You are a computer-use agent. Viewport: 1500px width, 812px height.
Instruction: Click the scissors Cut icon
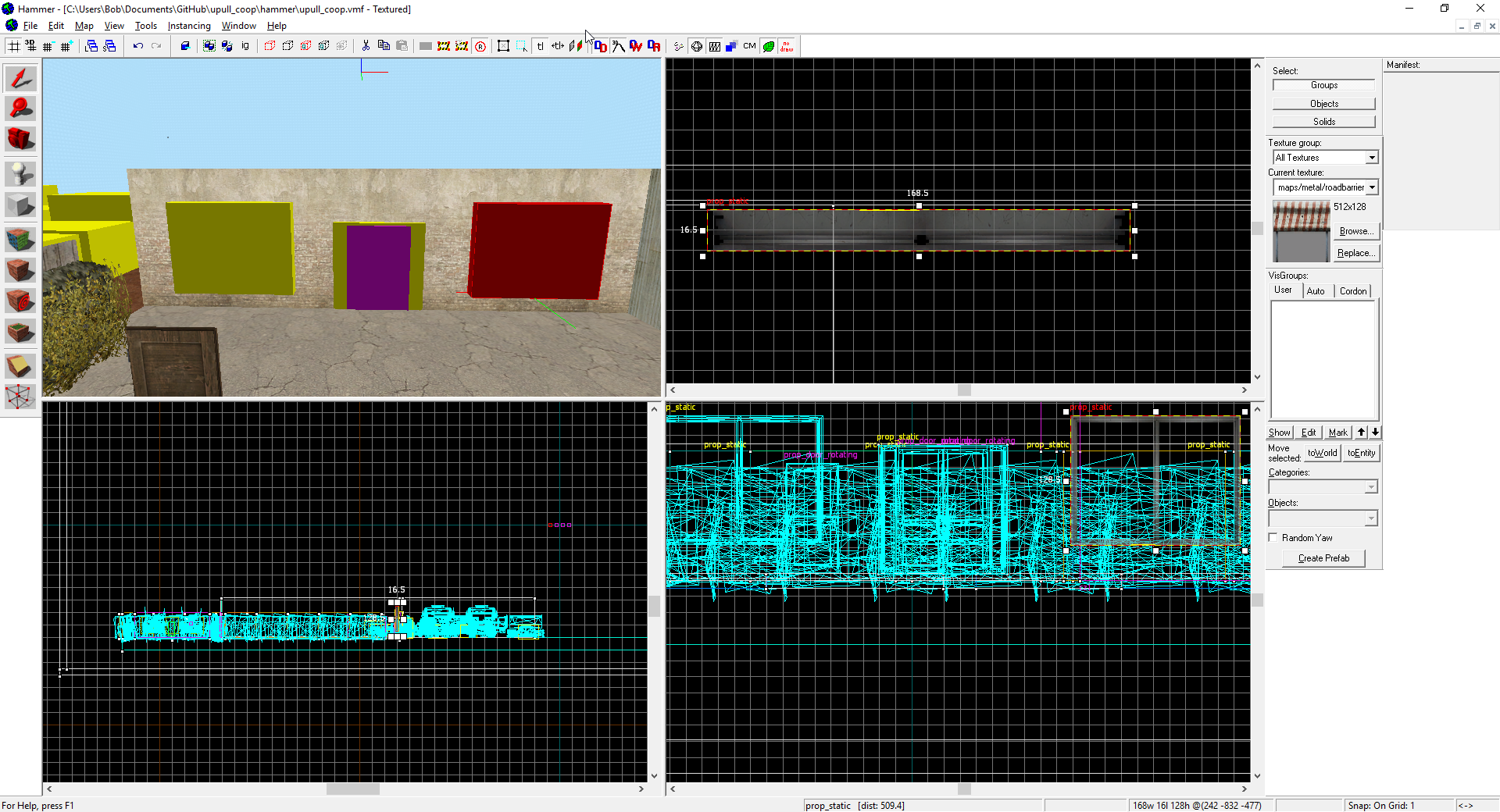pos(366,46)
